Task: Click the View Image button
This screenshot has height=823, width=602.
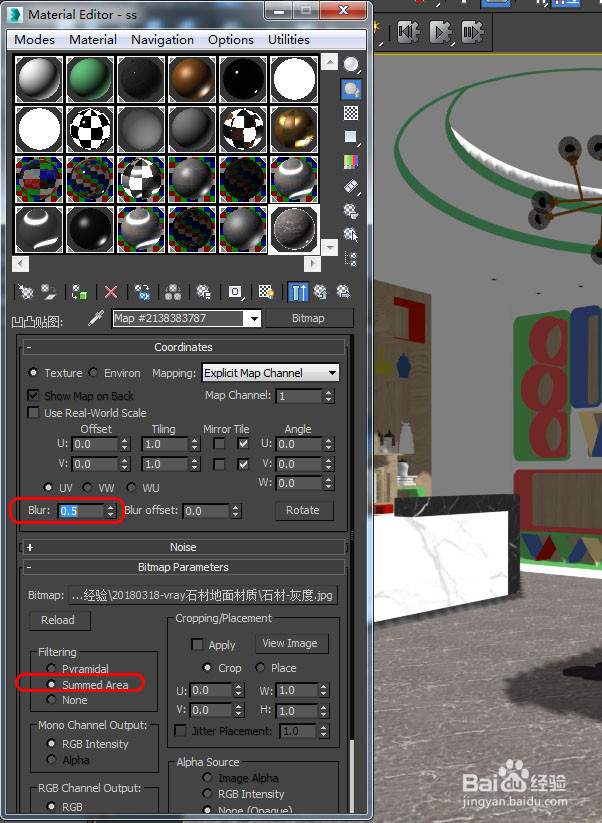Action: 290,643
